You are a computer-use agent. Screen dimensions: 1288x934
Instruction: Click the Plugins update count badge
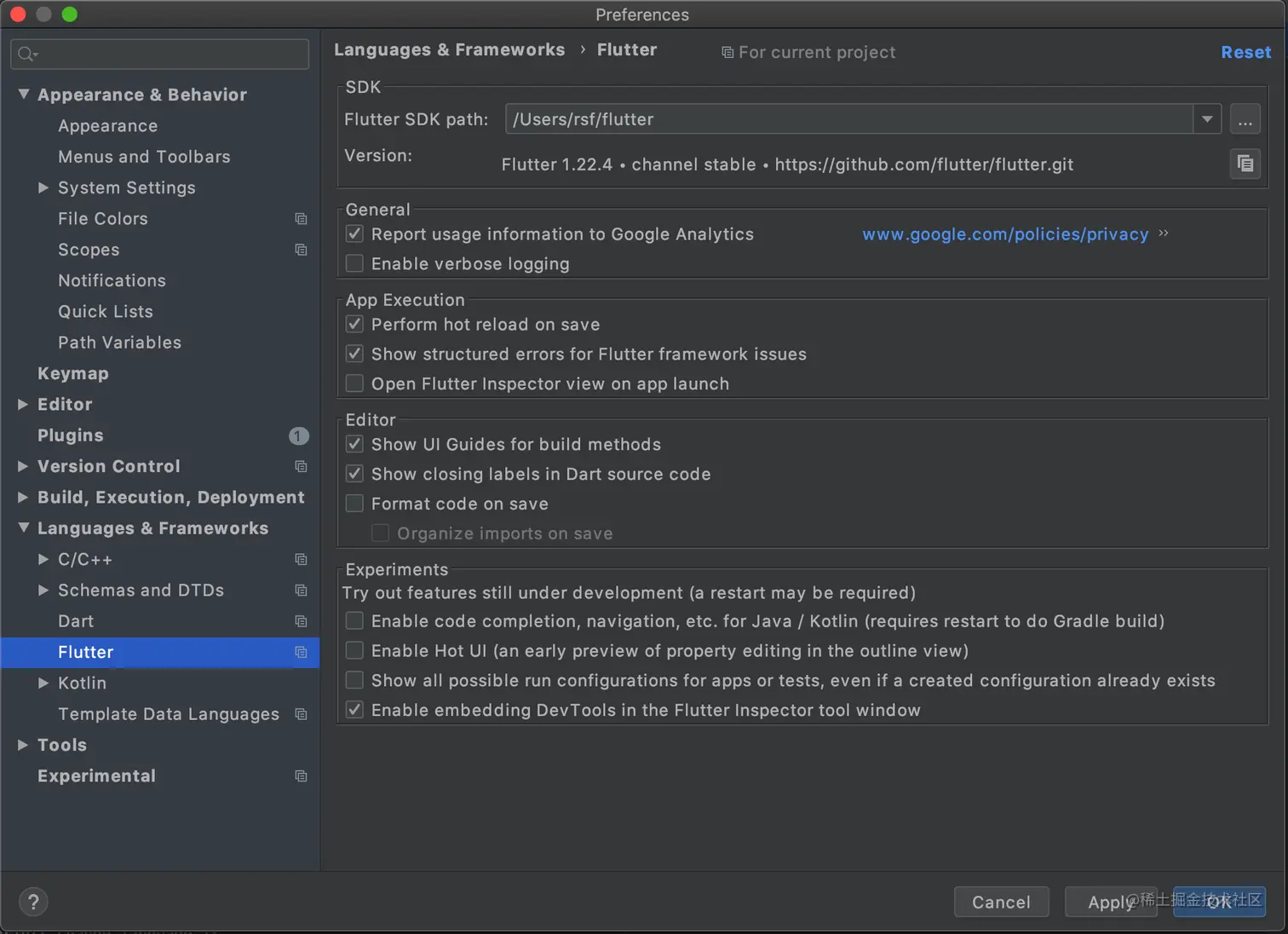(298, 435)
